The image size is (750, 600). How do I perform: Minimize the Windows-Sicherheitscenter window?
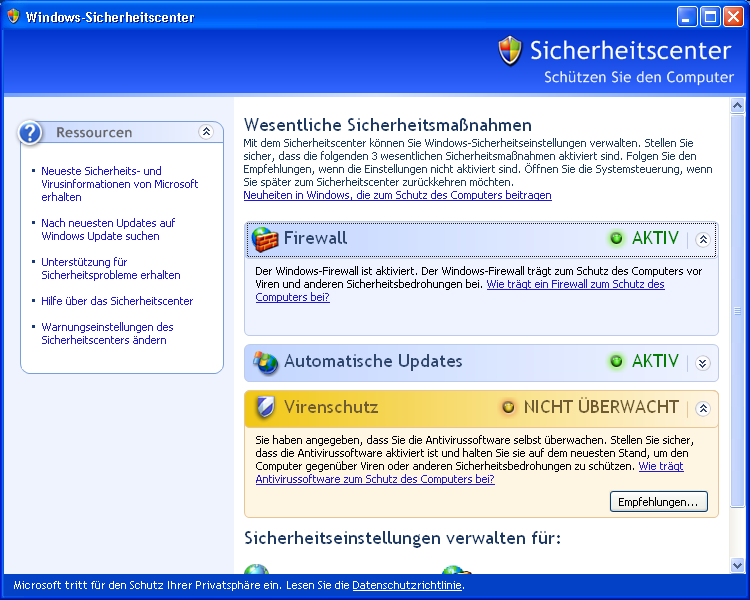coord(687,17)
